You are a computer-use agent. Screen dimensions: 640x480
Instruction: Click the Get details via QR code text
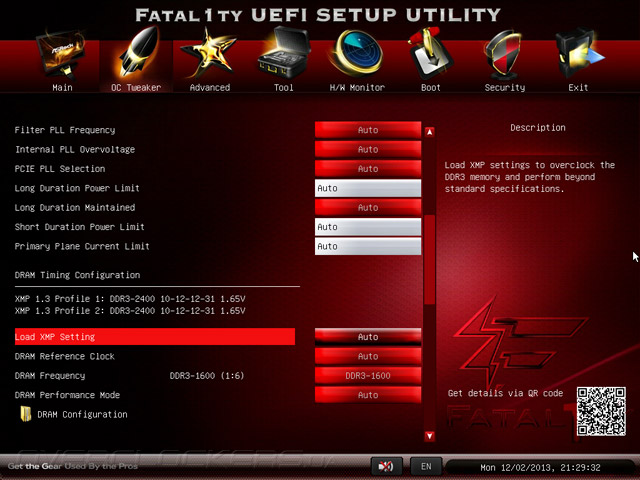505,393
